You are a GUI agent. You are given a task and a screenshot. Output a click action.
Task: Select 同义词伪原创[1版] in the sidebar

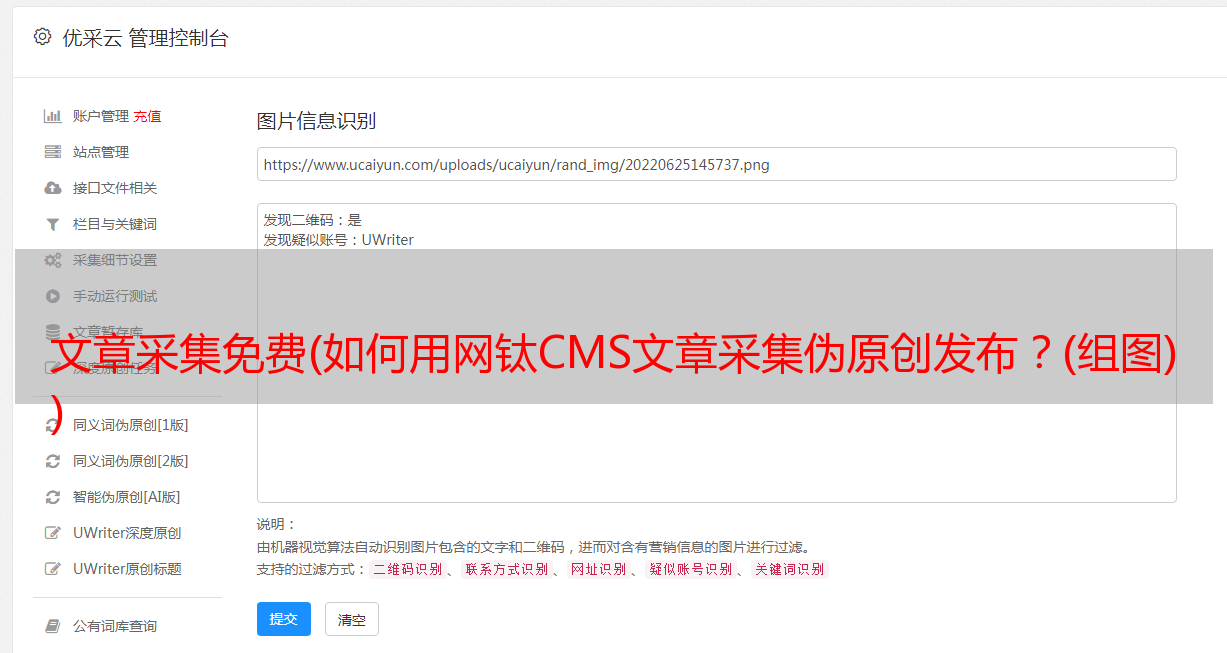coord(130,425)
